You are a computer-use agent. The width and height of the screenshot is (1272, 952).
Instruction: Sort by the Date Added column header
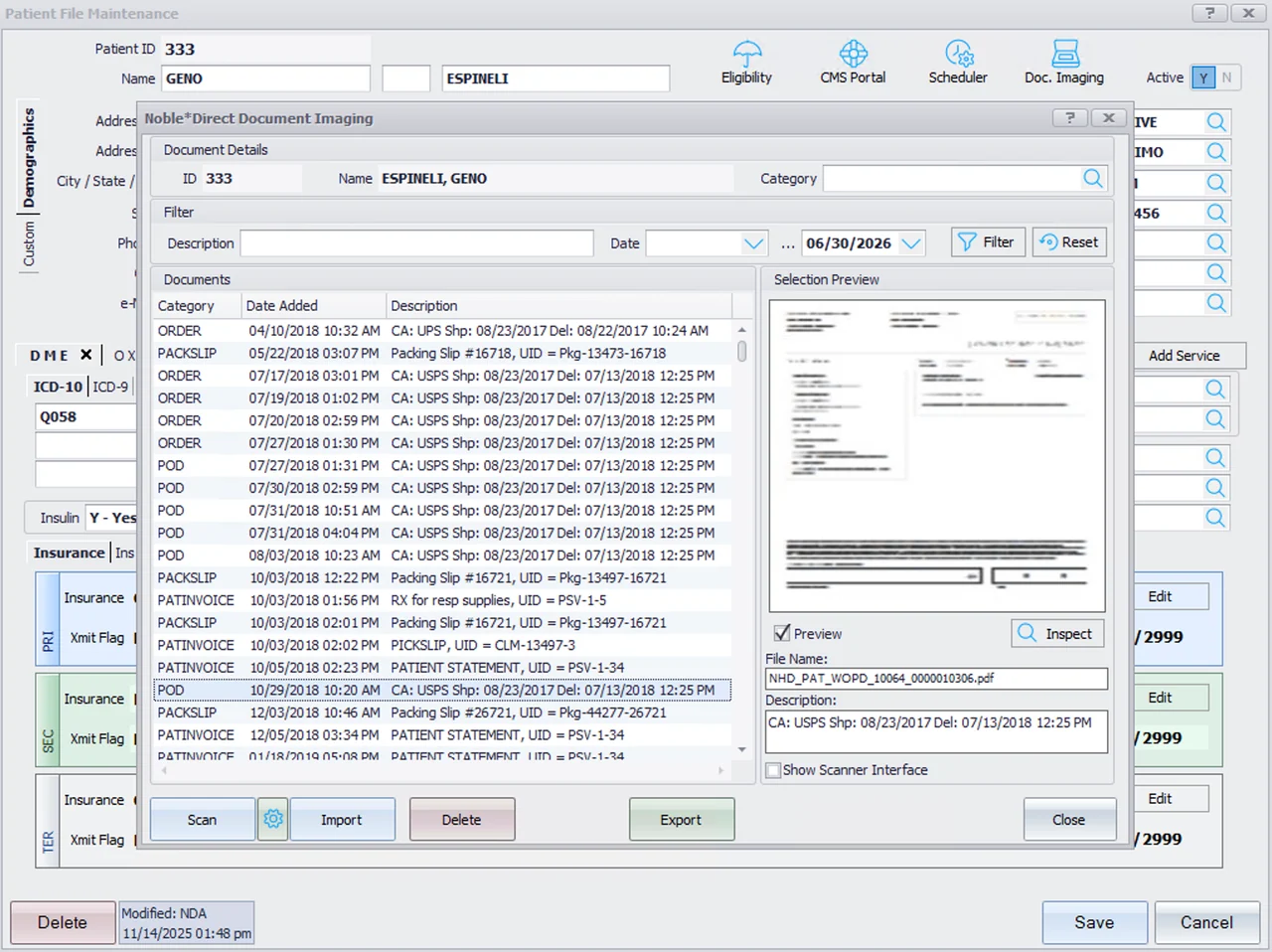pos(313,306)
